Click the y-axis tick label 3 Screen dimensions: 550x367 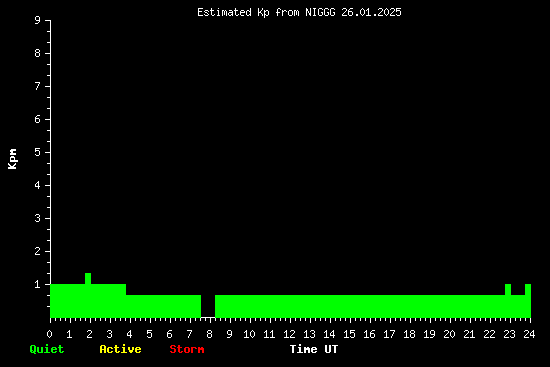click(x=38, y=218)
